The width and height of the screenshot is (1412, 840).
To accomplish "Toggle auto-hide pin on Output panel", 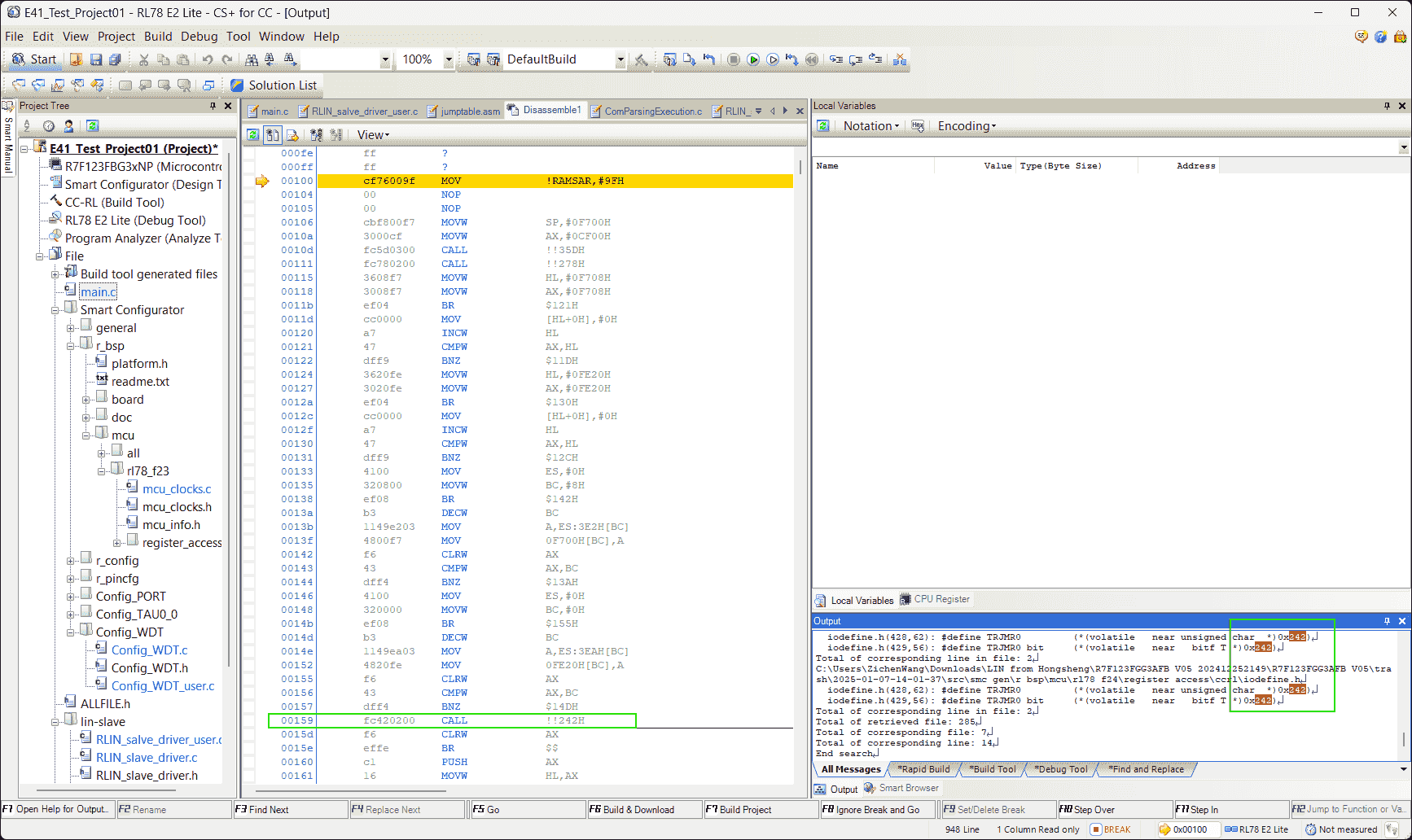I will [1388, 621].
